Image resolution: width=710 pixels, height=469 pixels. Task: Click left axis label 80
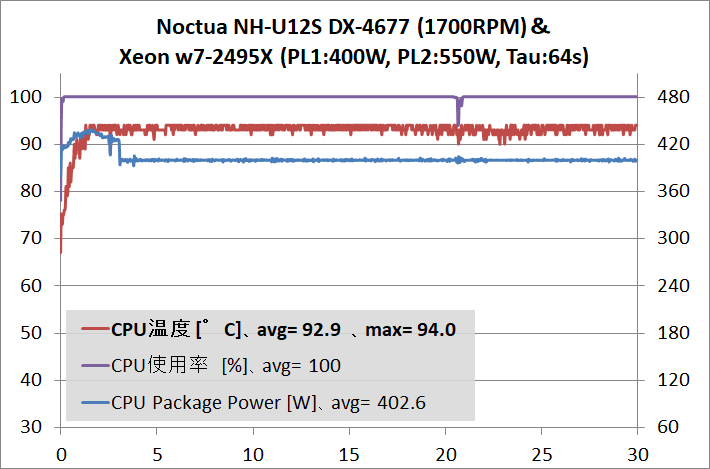point(31,191)
